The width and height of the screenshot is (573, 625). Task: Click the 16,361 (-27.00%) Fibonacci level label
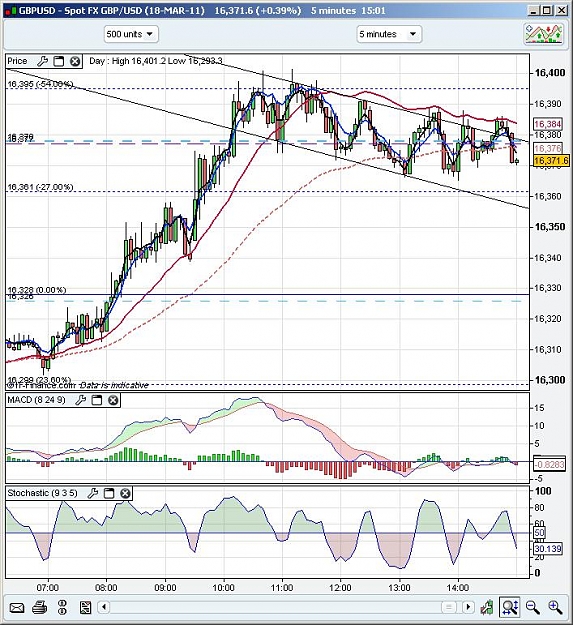pos(40,187)
